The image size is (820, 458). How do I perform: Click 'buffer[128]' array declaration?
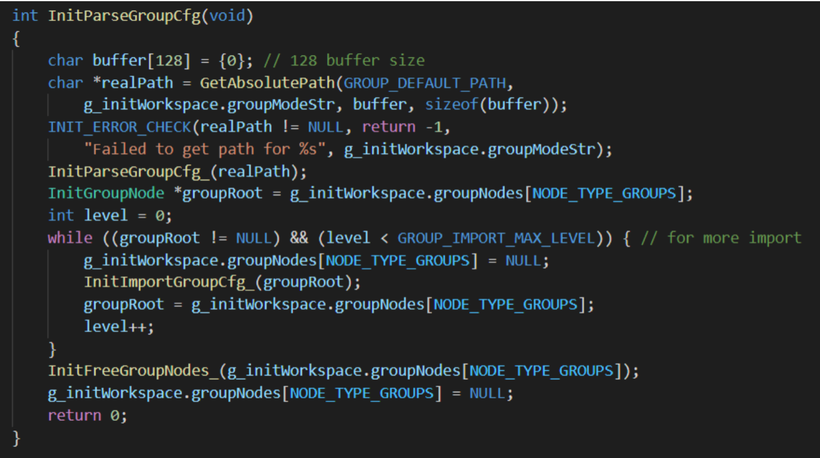point(141,61)
